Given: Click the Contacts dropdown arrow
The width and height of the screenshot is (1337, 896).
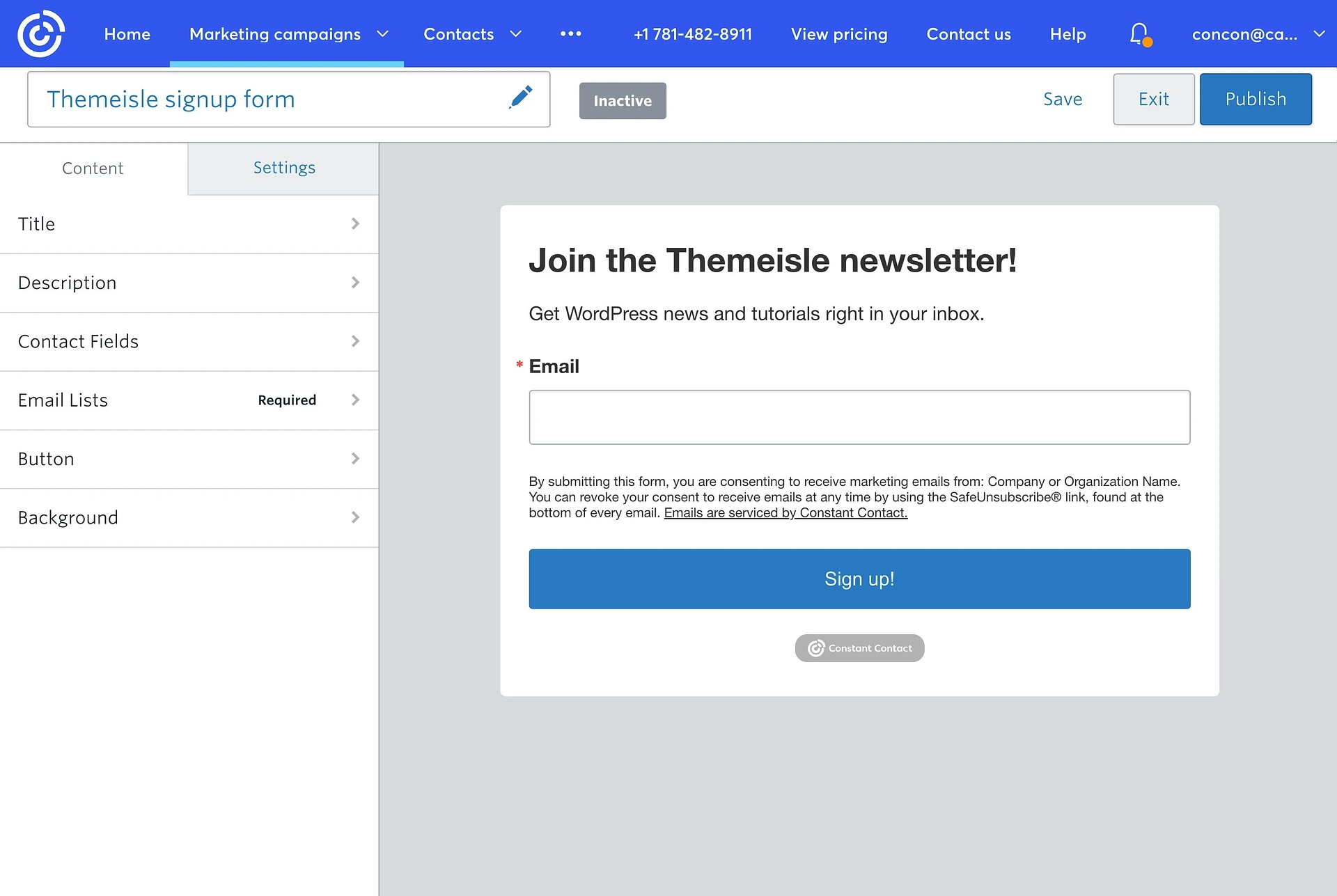Looking at the screenshot, I should pos(517,33).
